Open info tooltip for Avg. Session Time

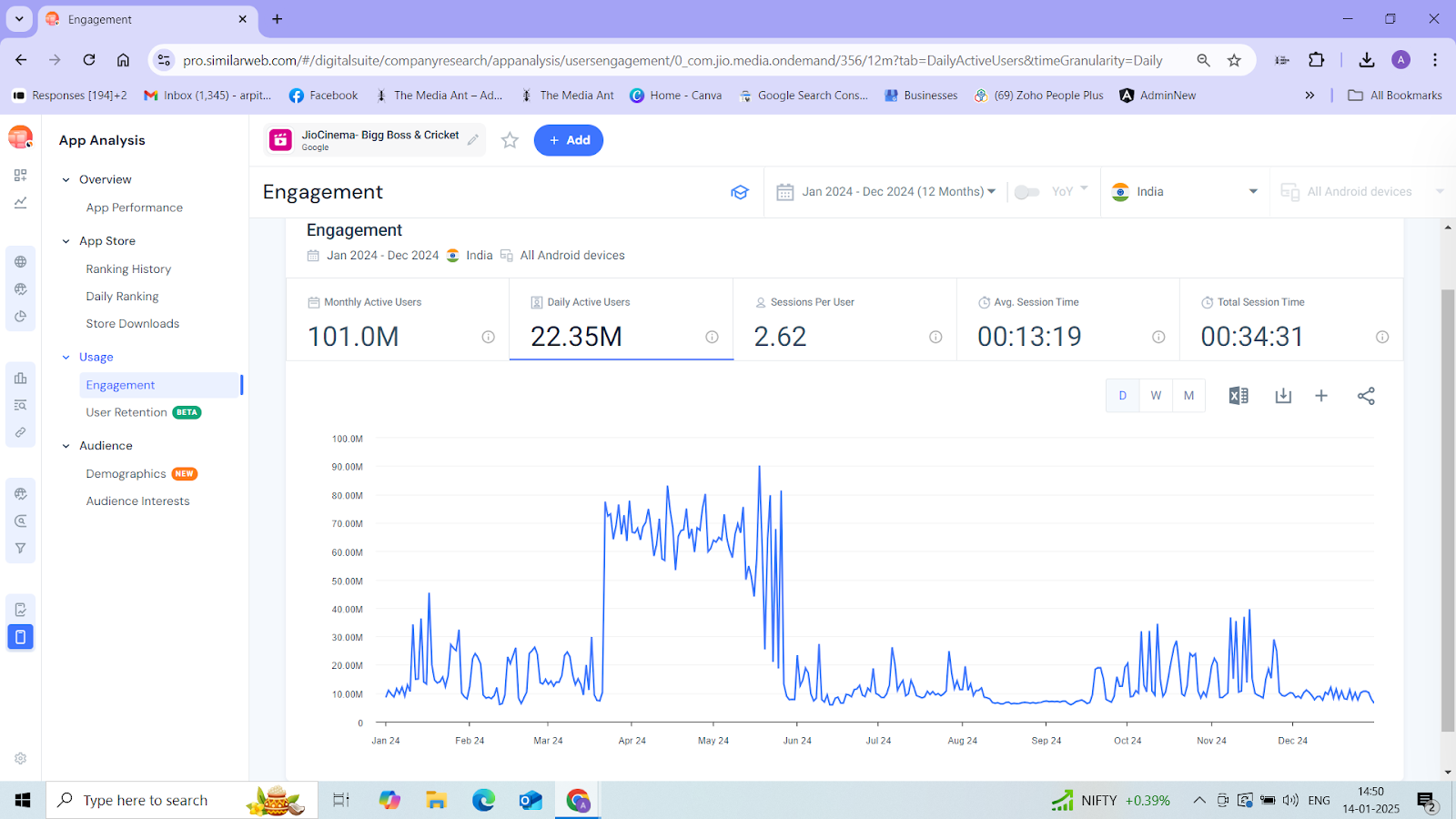point(1158,337)
